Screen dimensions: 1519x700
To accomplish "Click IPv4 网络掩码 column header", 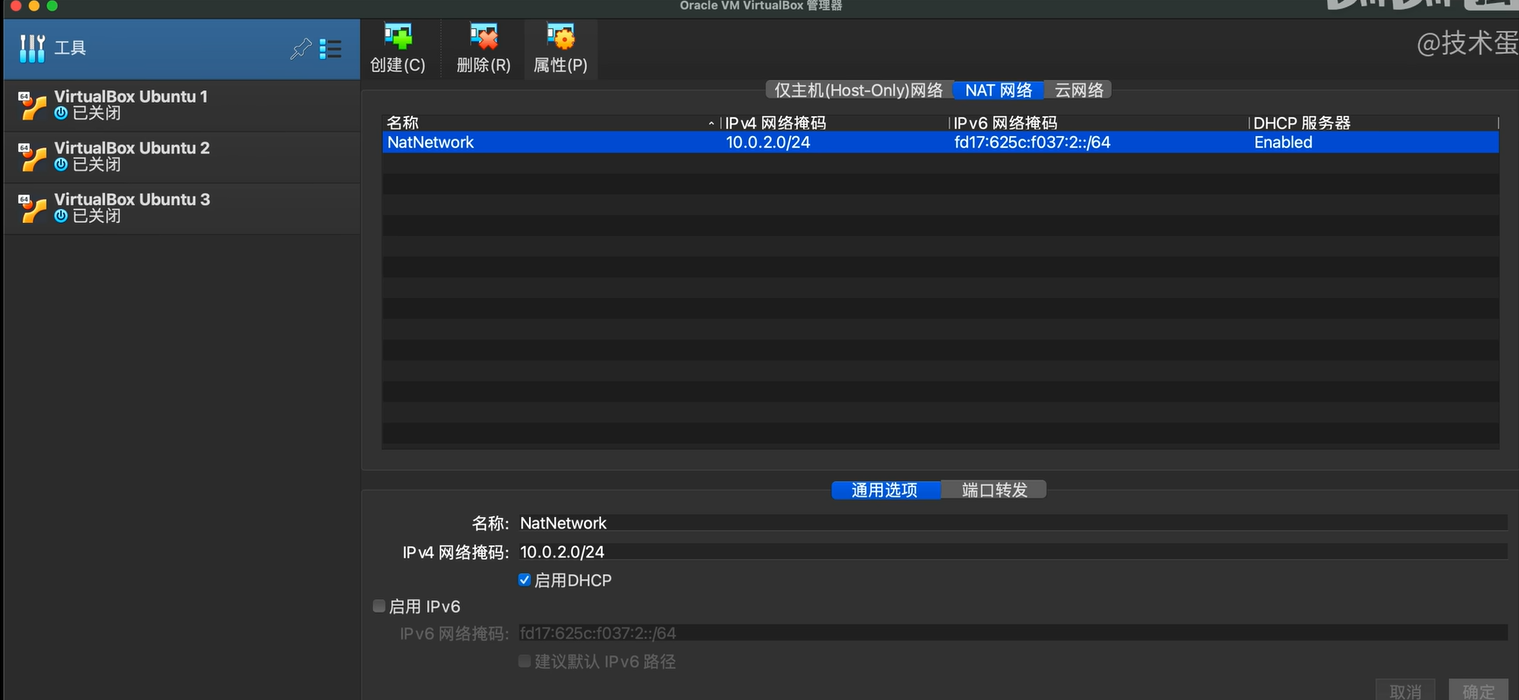I will (835, 123).
